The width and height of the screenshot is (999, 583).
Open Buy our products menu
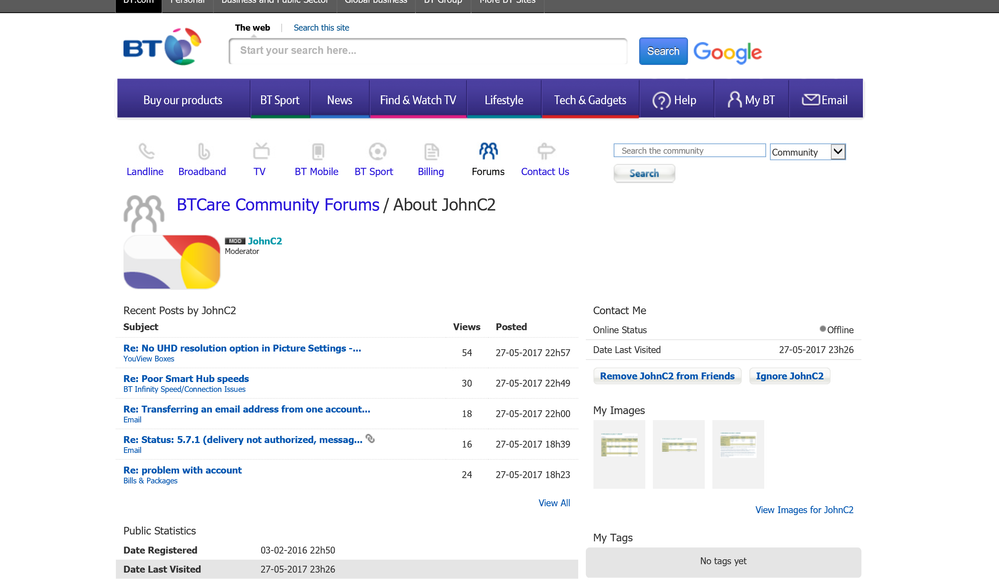[x=183, y=100]
